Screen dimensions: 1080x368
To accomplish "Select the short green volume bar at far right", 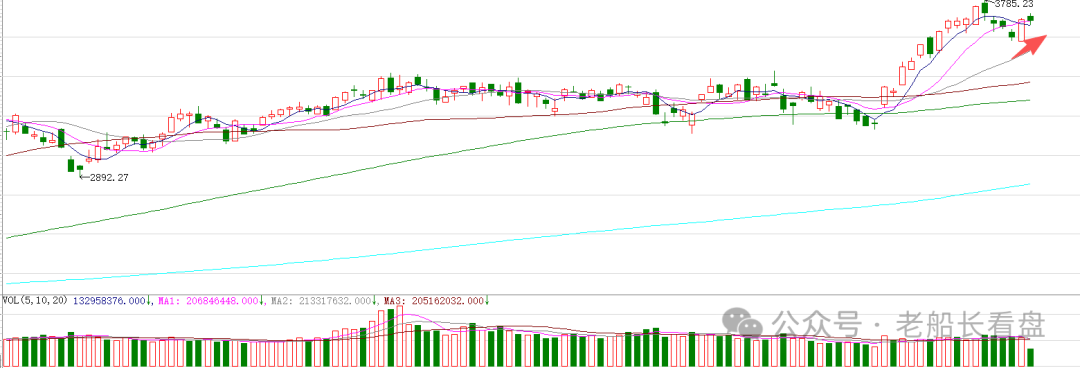I will point(1030,357).
